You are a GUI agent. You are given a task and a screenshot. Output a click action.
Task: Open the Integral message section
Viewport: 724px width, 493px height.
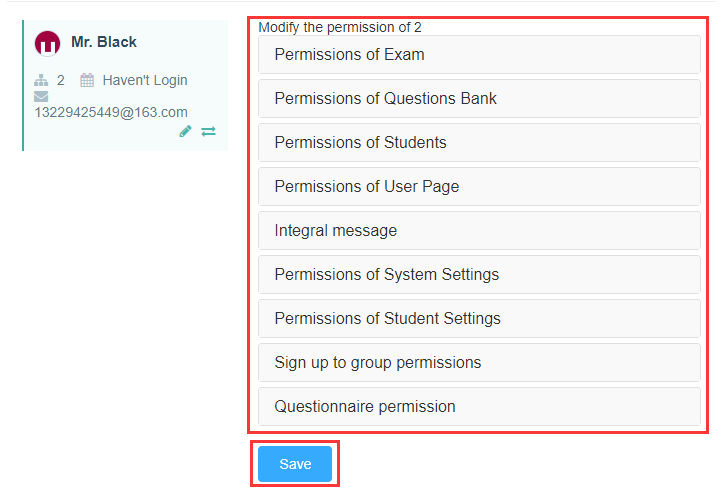[x=479, y=230]
